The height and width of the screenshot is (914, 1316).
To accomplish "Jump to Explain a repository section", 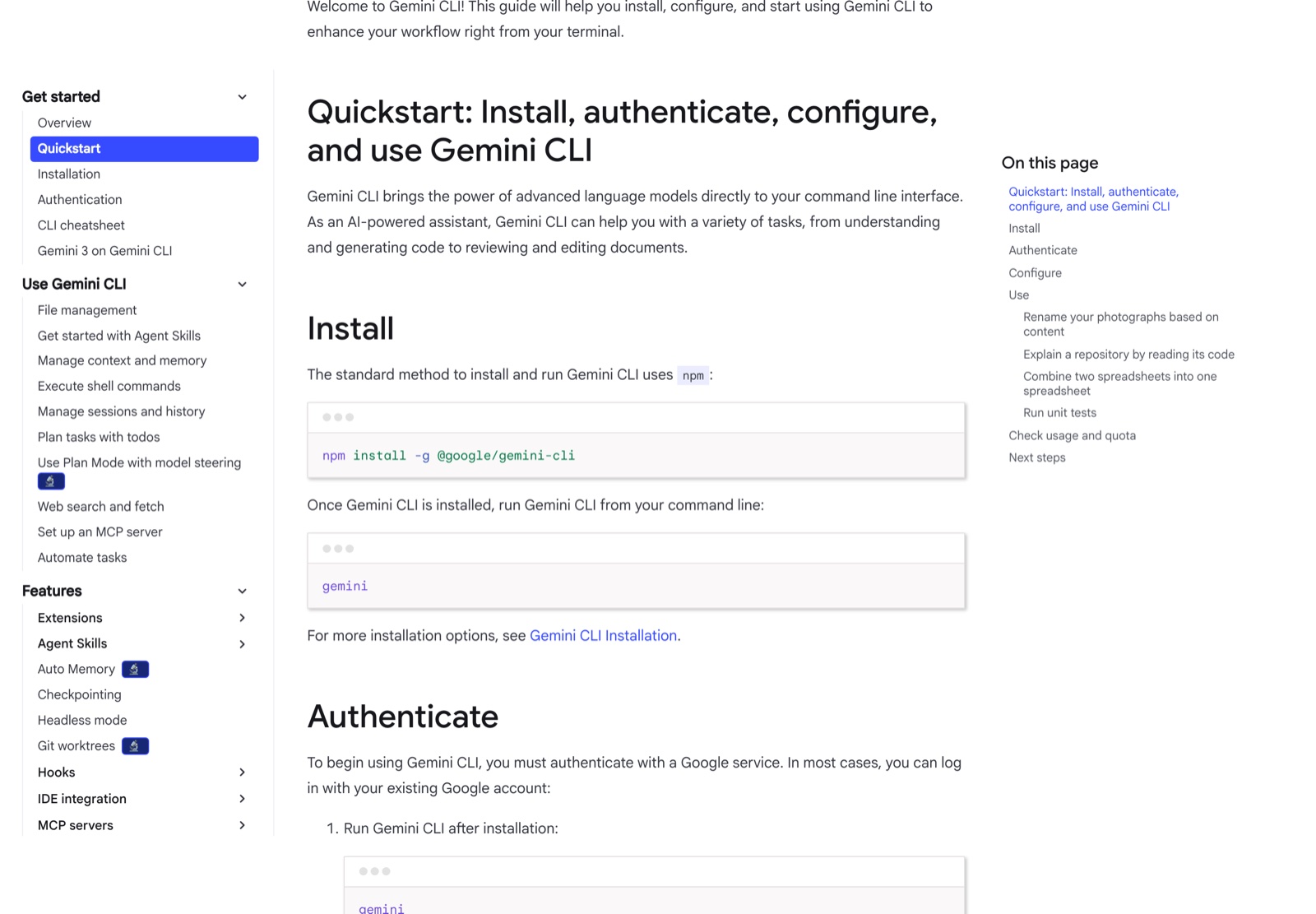I will [1128, 354].
